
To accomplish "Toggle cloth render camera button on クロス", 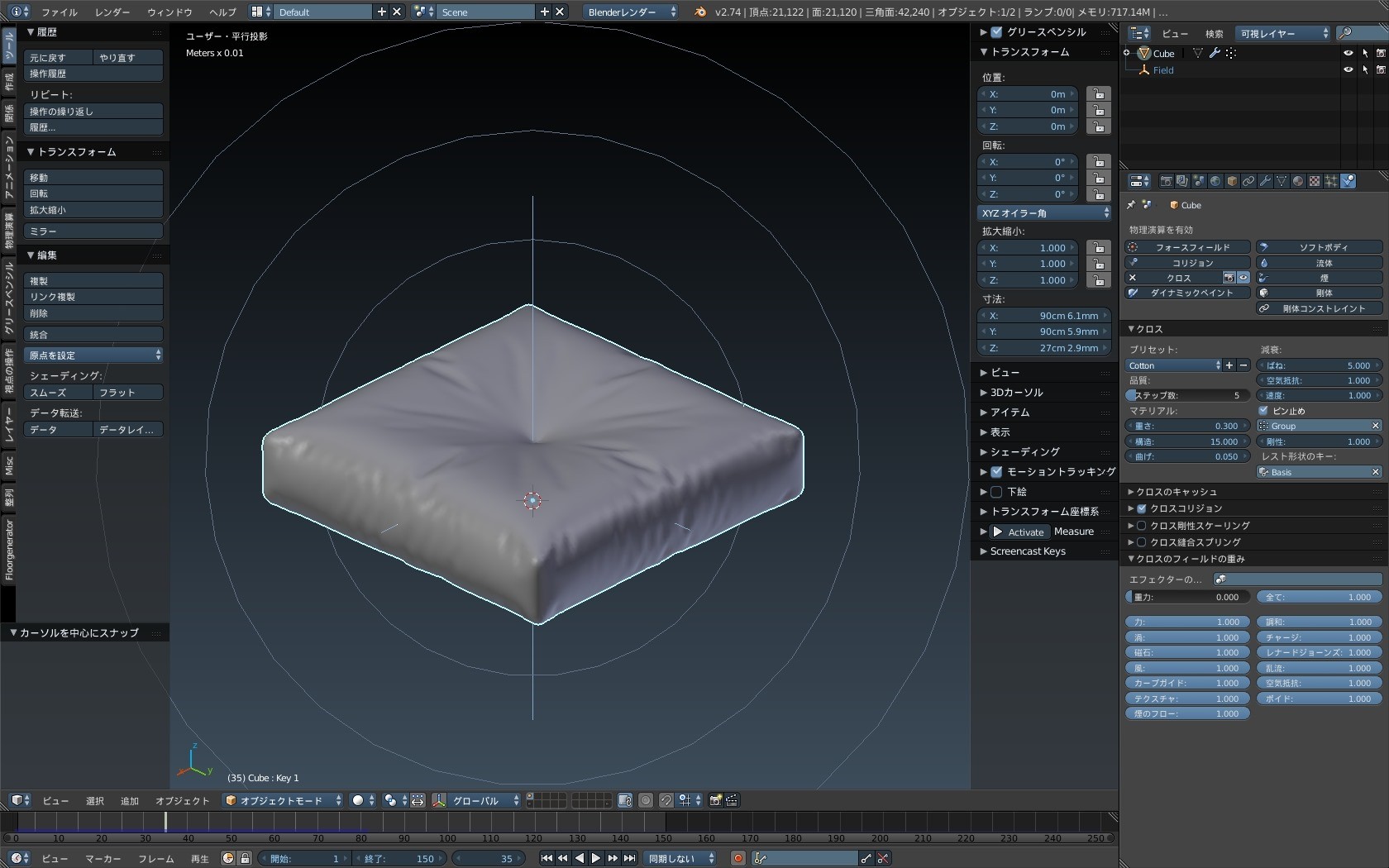I will click(x=1229, y=278).
